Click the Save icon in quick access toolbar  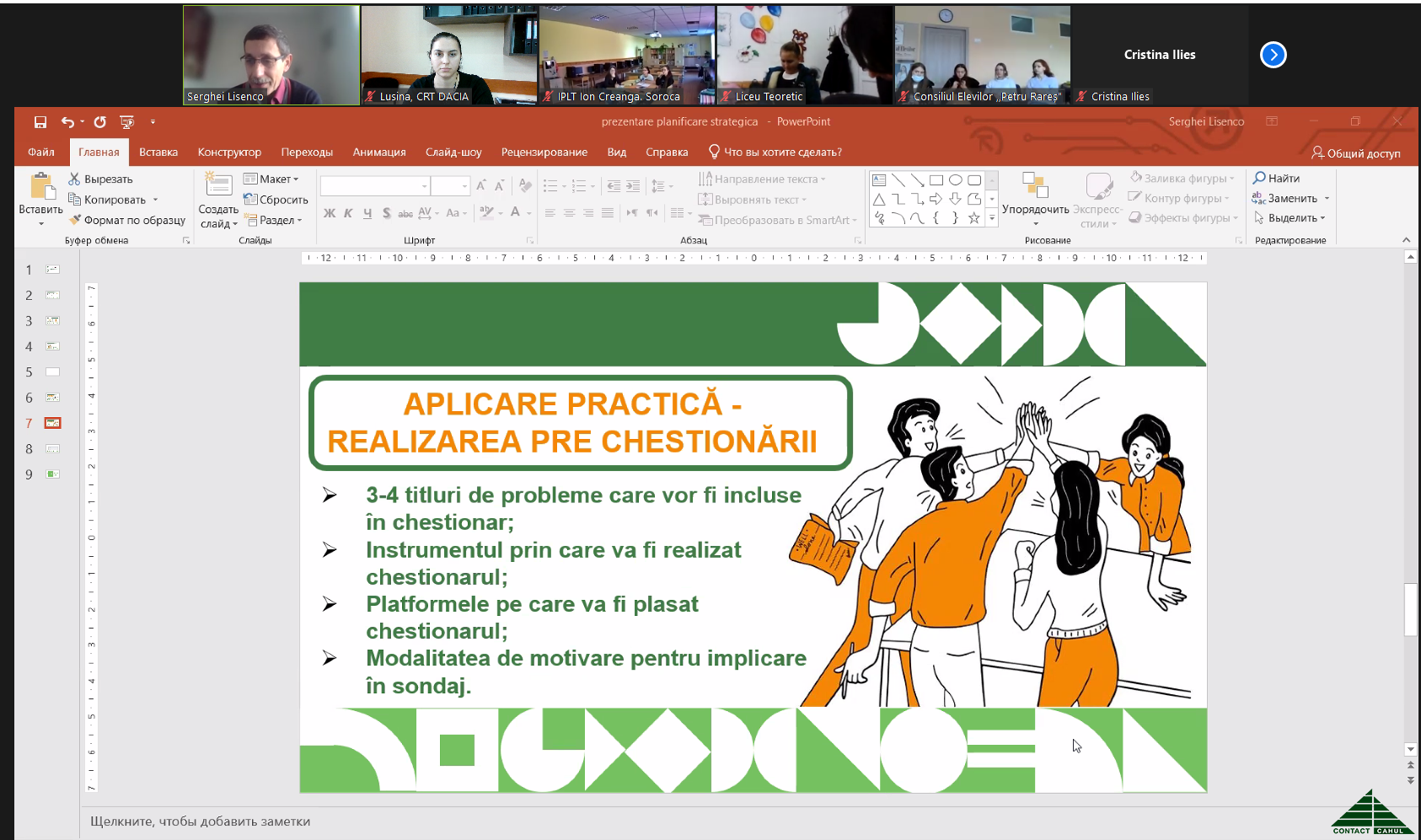pos(40,122)
